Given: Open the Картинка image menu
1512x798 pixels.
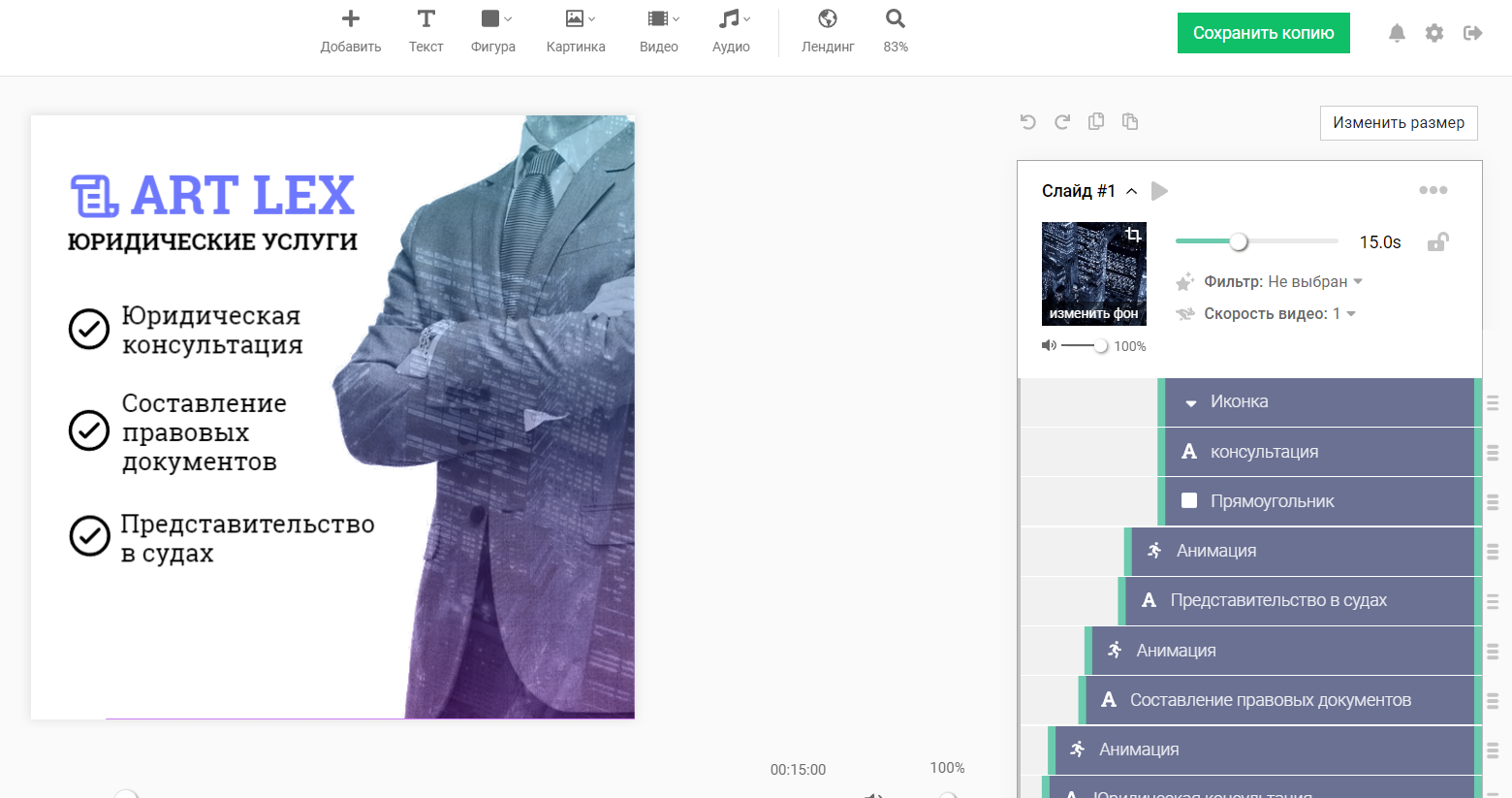Looking at the screenshot, I should pyautogui.click(x=576, y=31).
